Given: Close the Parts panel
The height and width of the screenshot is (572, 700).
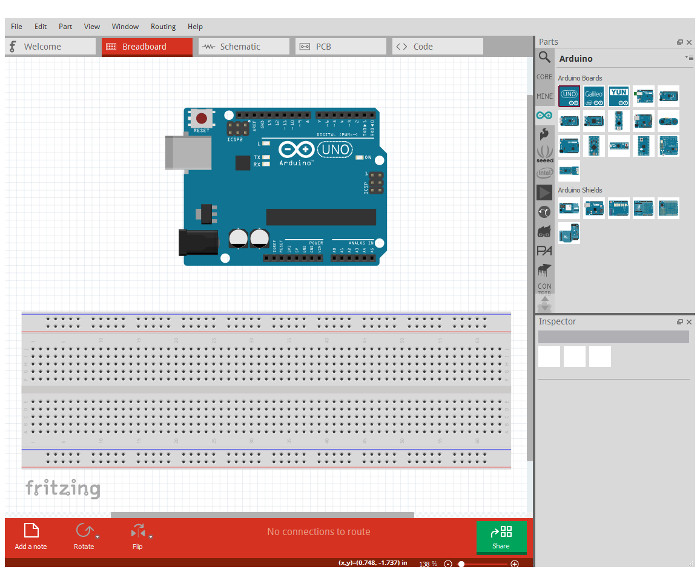Looking at the screenshot, I should click(x=689, y=42).
